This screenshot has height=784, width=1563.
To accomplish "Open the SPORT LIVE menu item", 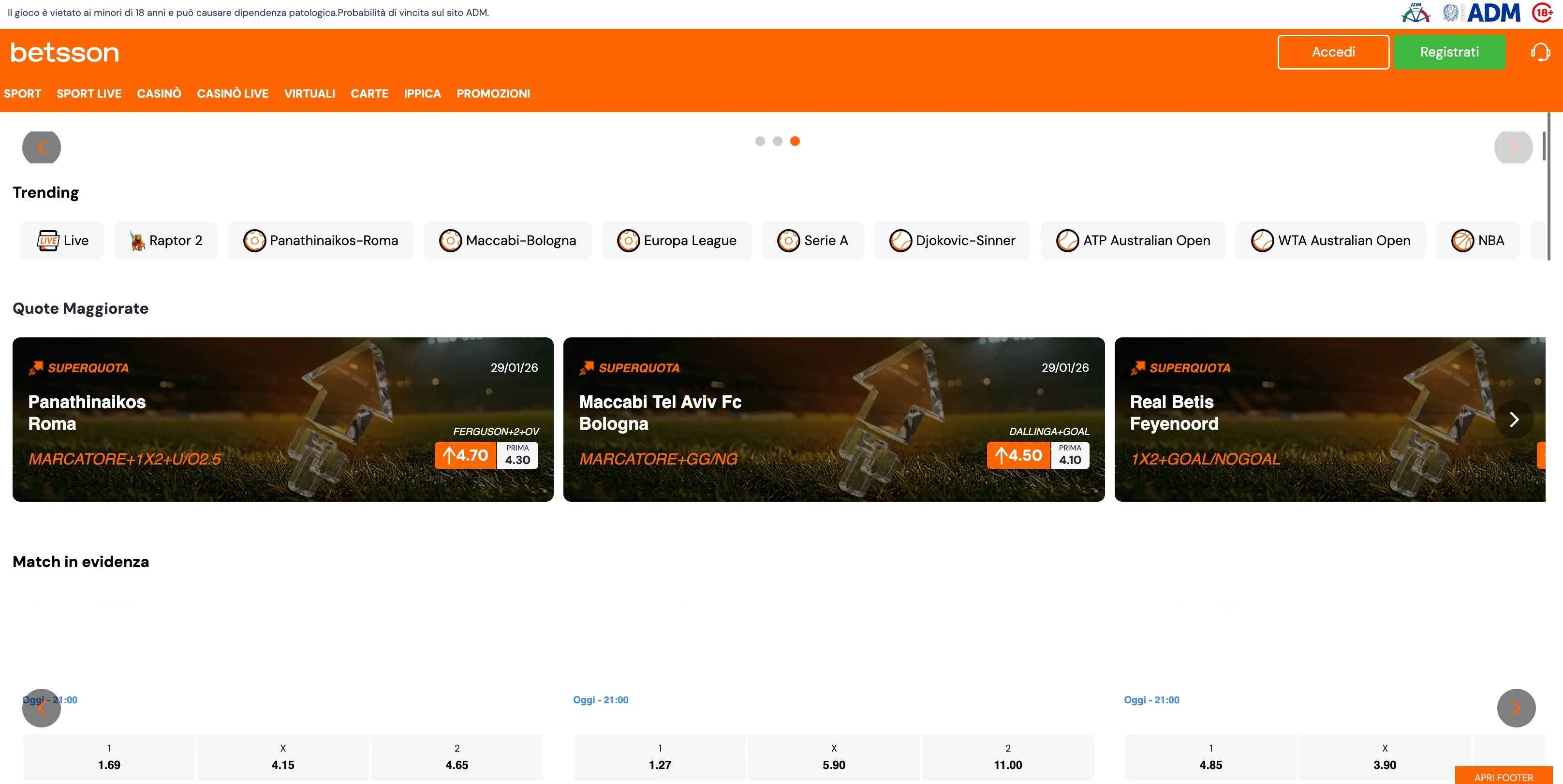I will [x=88, y=93].
